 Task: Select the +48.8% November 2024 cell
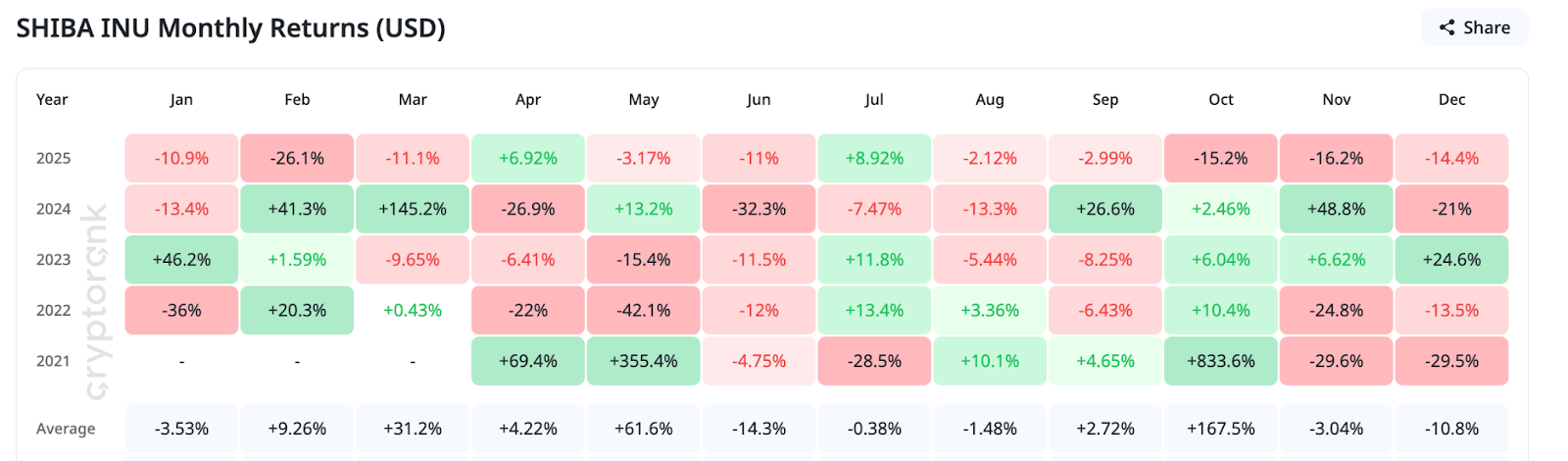pos(1336,209)
